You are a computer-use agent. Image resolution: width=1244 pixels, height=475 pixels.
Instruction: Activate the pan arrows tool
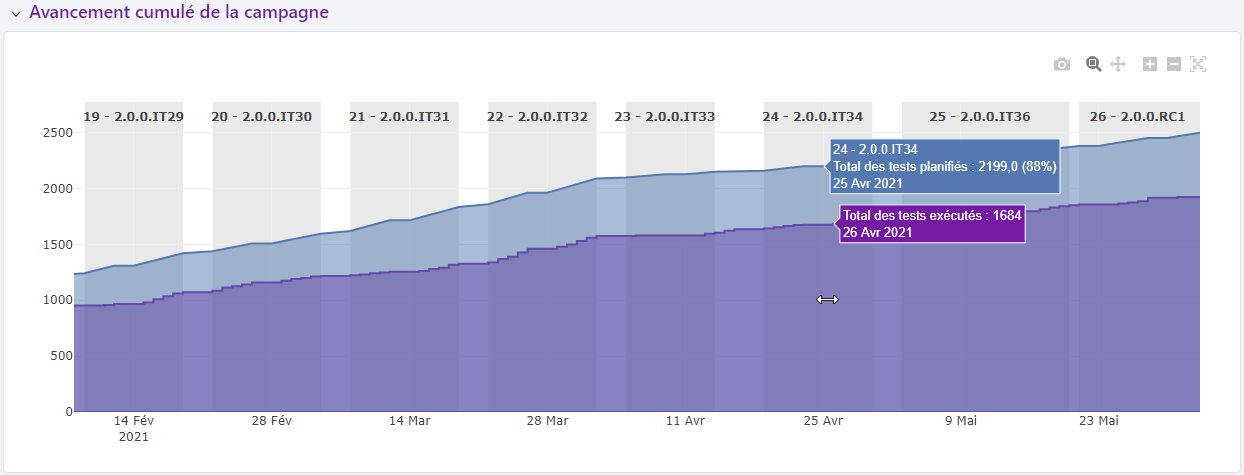tap(1118, 64)
